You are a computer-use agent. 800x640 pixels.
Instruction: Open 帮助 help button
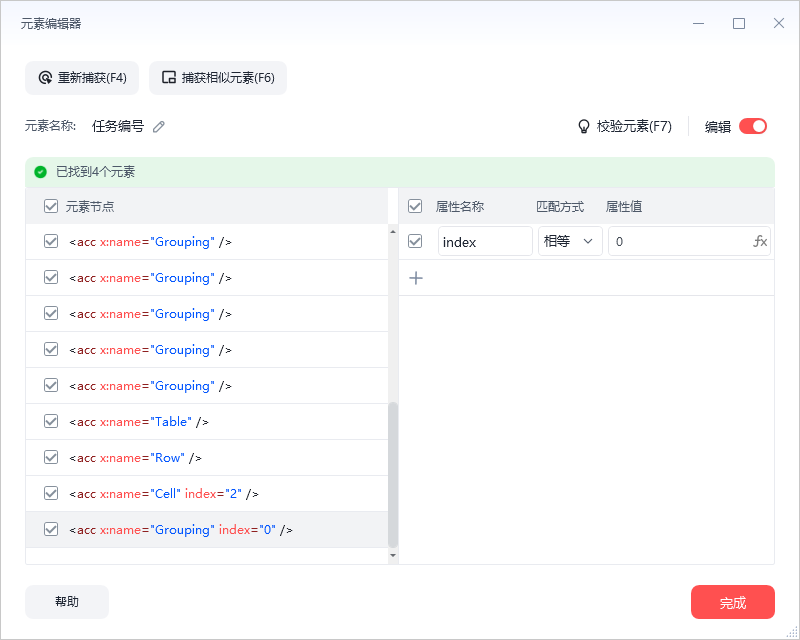(x=67, y=602)
